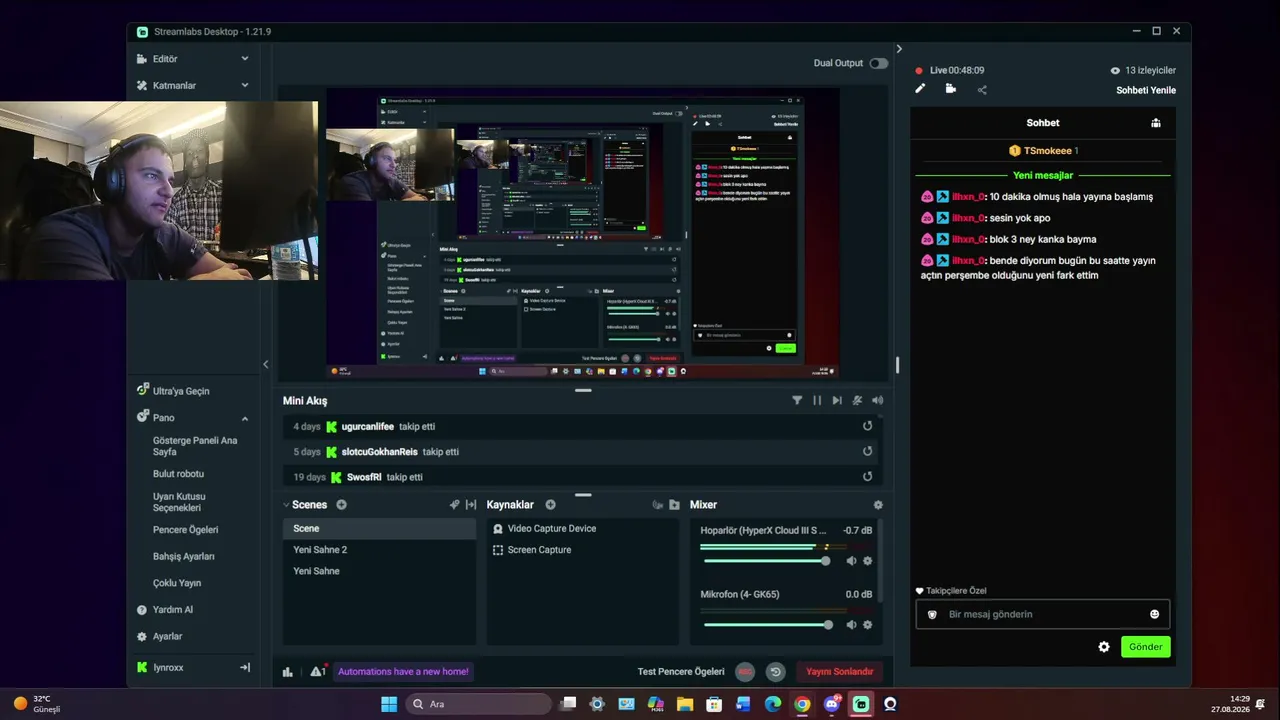Image resolution: width=1280 pixels, height=720 pixels.
Task: Open the Çoklu Yayın menu item
Action: coord(177,583)
